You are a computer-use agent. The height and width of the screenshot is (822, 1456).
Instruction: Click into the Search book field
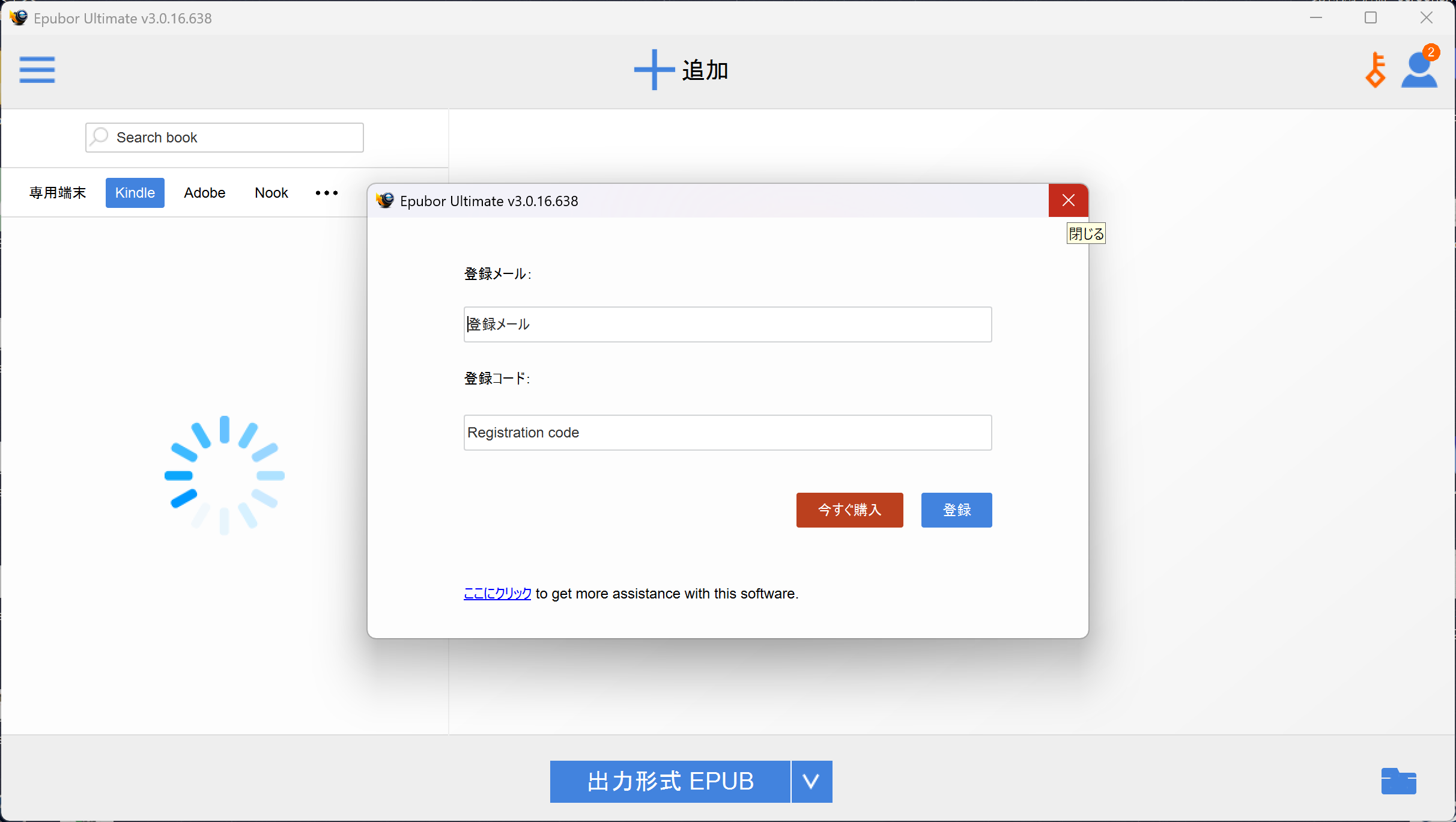click(x=225, y=138)
